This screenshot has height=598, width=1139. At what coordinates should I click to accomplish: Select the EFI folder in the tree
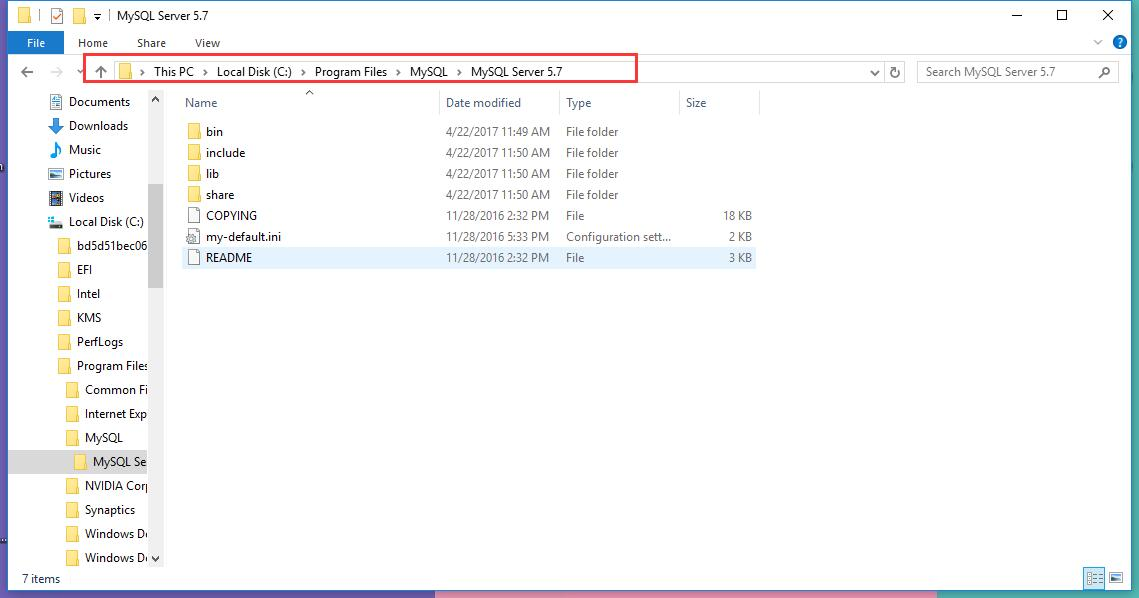(84, 270)
